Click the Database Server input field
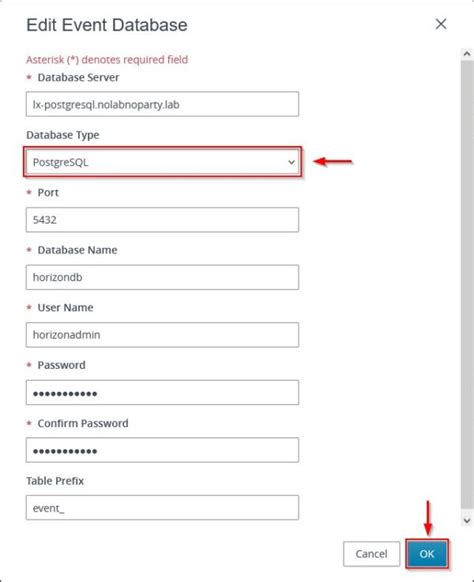Screen dimensions: 474x582 [162, 104]
